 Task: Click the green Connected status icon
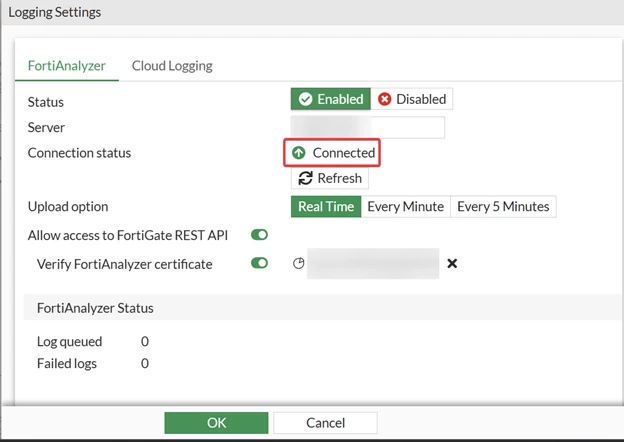click(298, 153)
